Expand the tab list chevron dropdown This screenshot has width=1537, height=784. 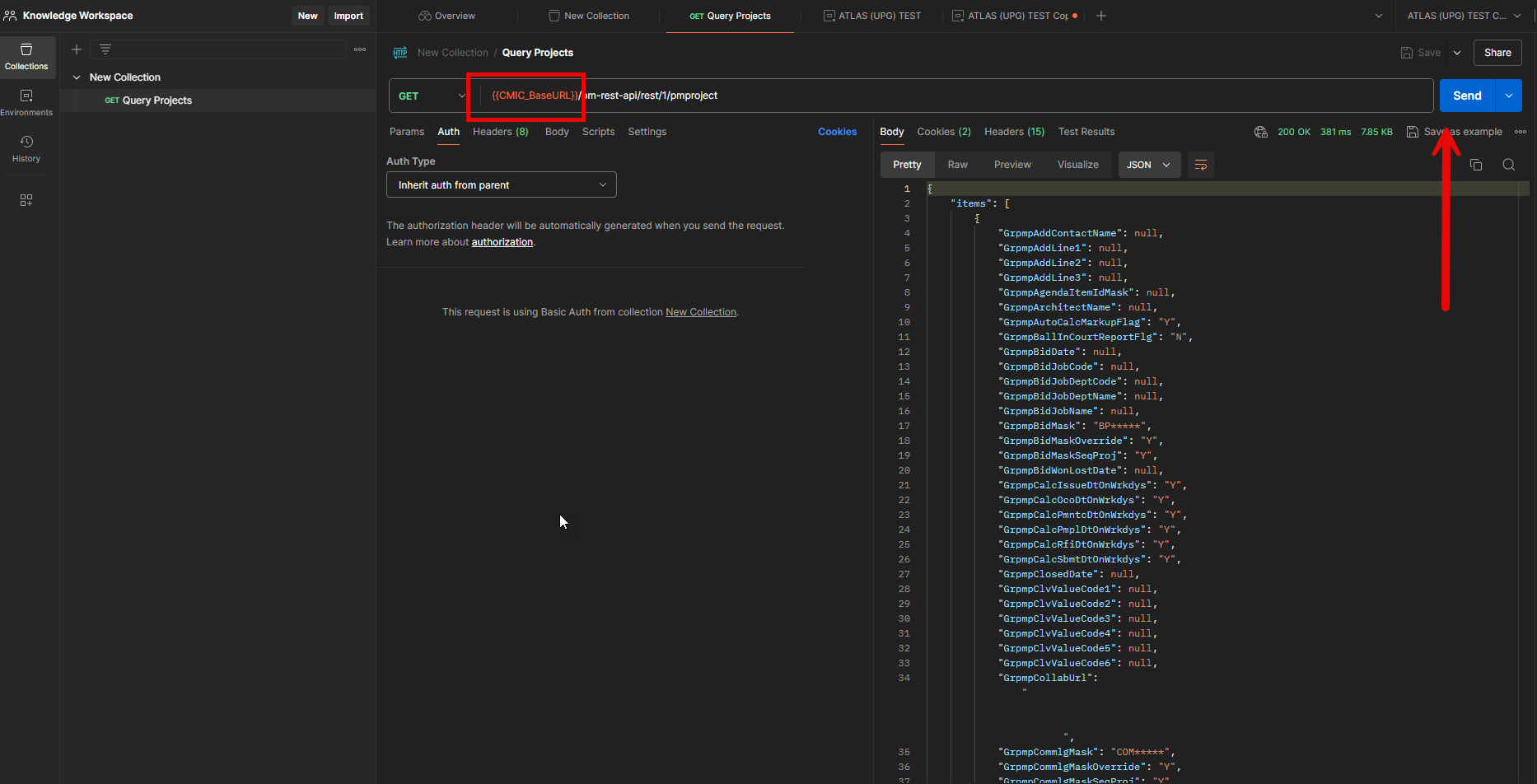(1379, 16)
